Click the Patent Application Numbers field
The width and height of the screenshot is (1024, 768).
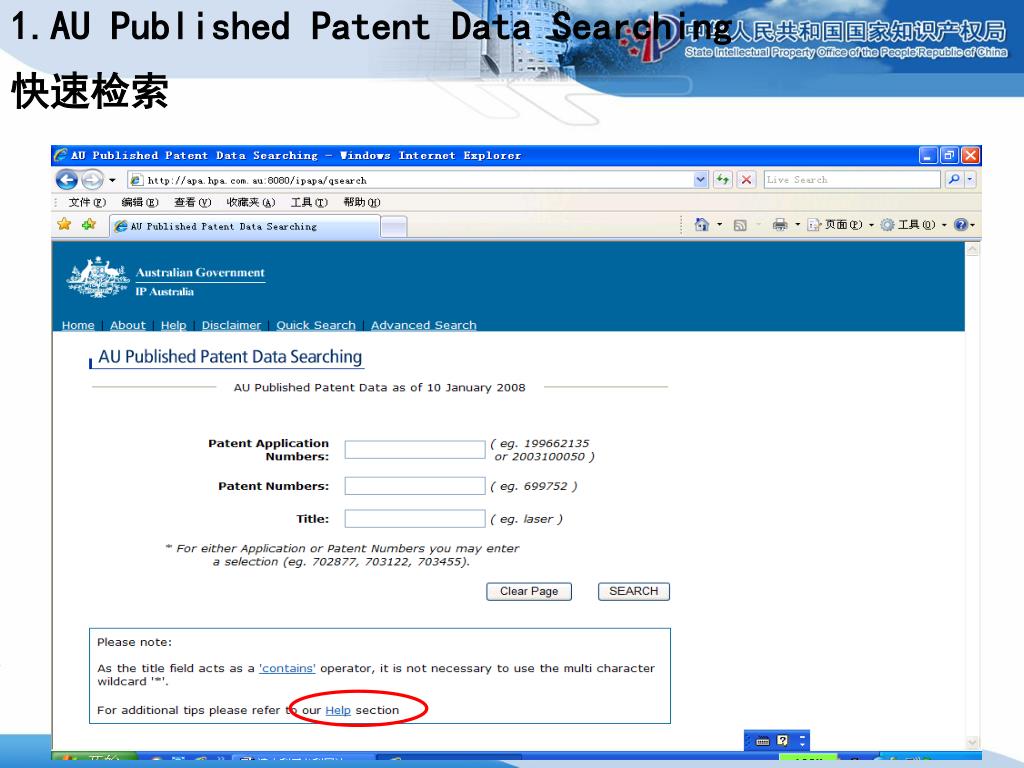pos(415,449)
